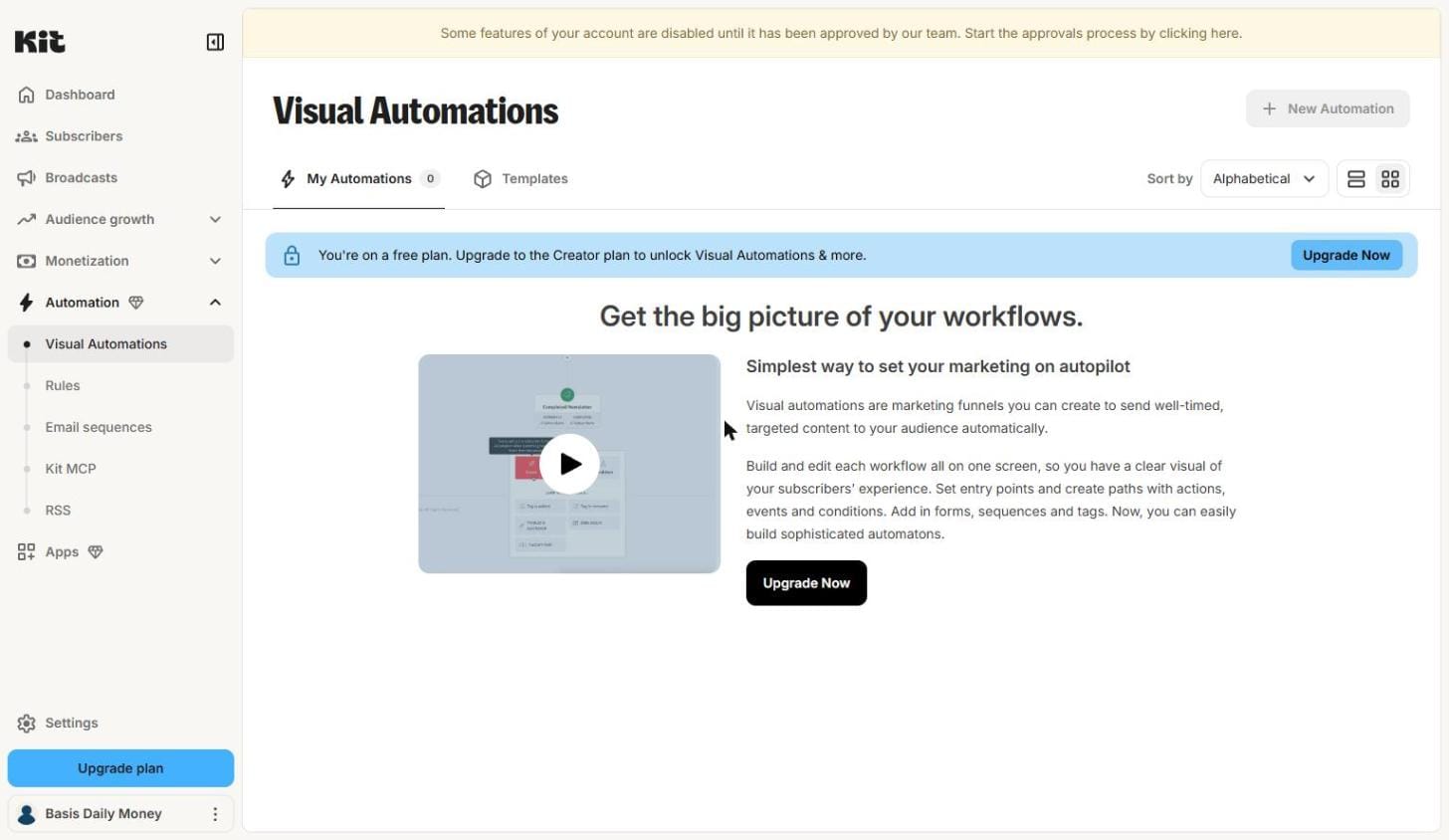Click 'Simplest way to set your marketing' text
This screenshot has height=840, width=1449.
tap(938, 366)
